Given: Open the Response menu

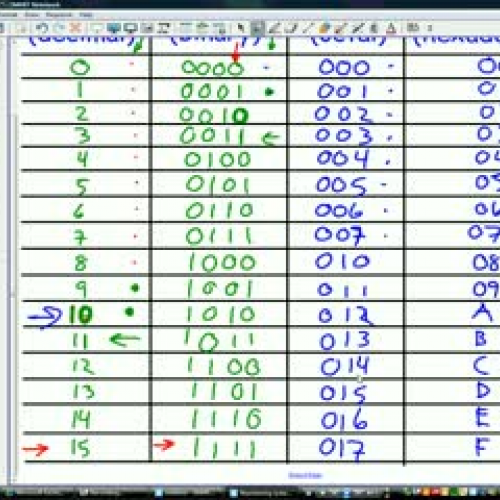Looking at the screenshot, I should 59,15.
